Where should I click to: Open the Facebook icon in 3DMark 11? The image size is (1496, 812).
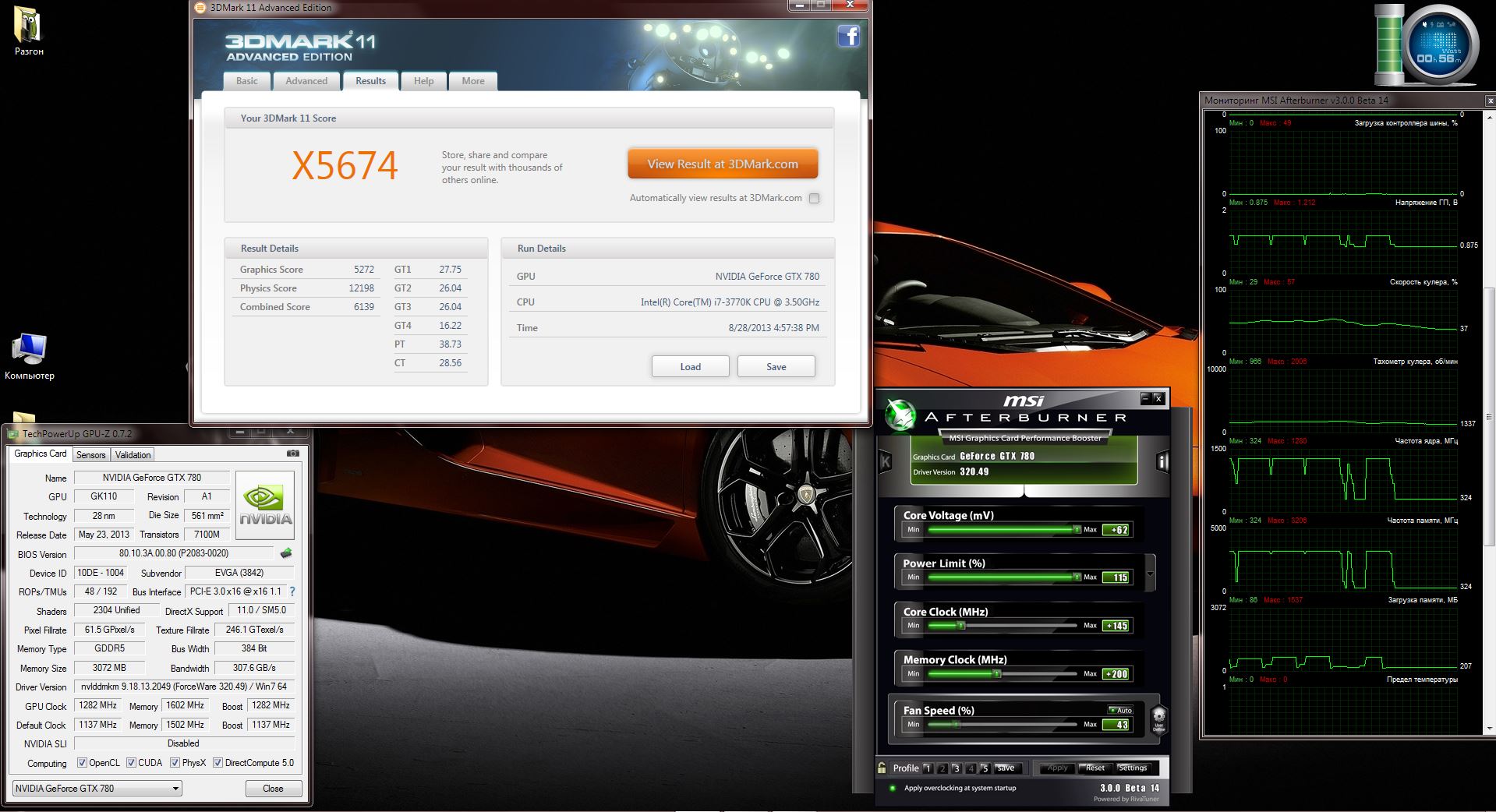coord(848,37)
